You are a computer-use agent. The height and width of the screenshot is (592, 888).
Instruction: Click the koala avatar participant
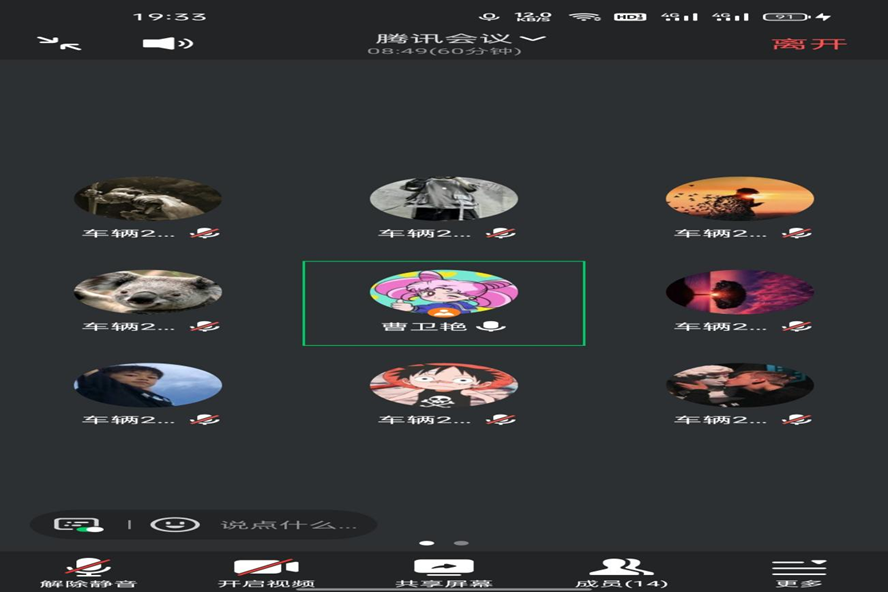[x=148, y=292]
